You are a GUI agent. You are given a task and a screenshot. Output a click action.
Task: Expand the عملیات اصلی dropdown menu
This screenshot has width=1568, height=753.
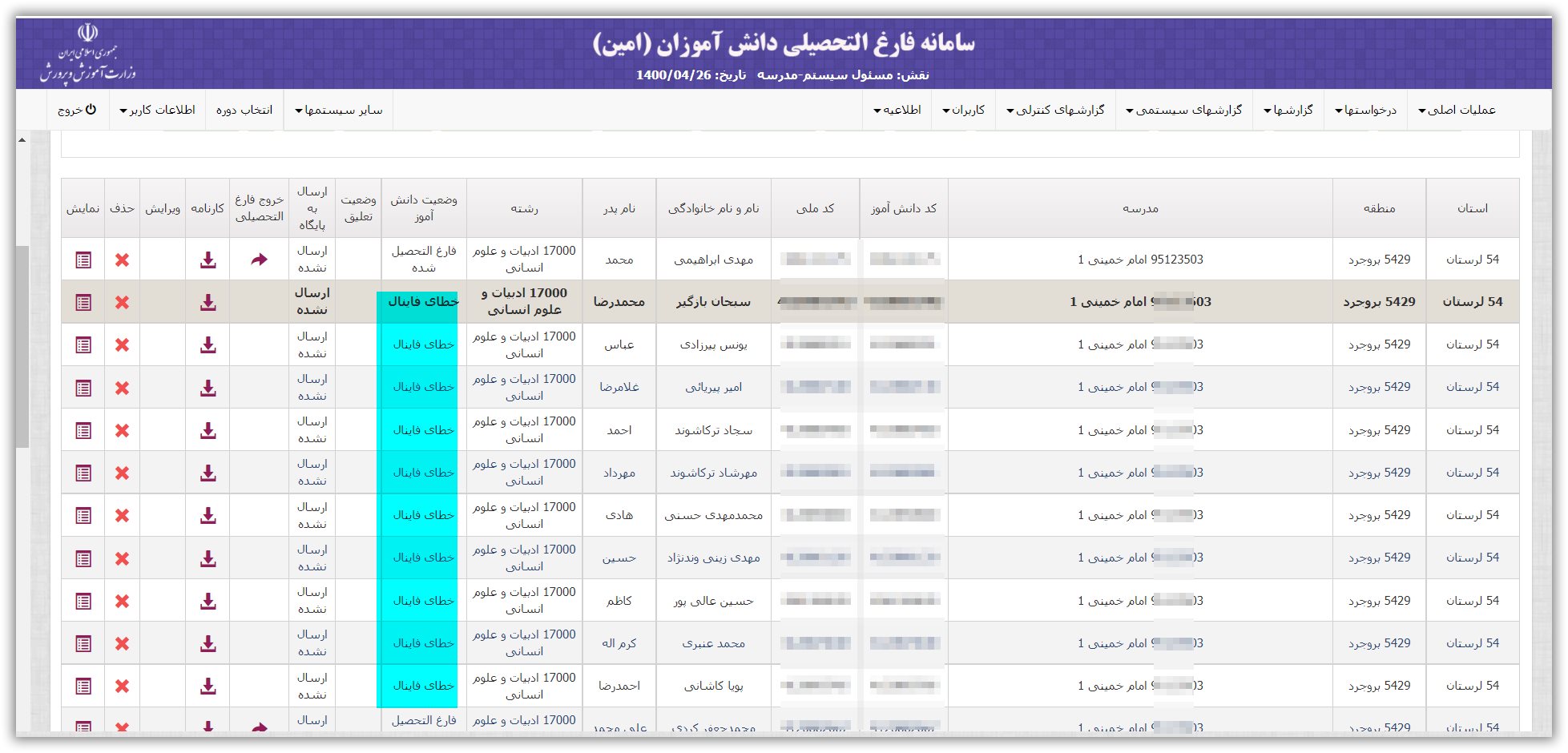click(1457, 110)
